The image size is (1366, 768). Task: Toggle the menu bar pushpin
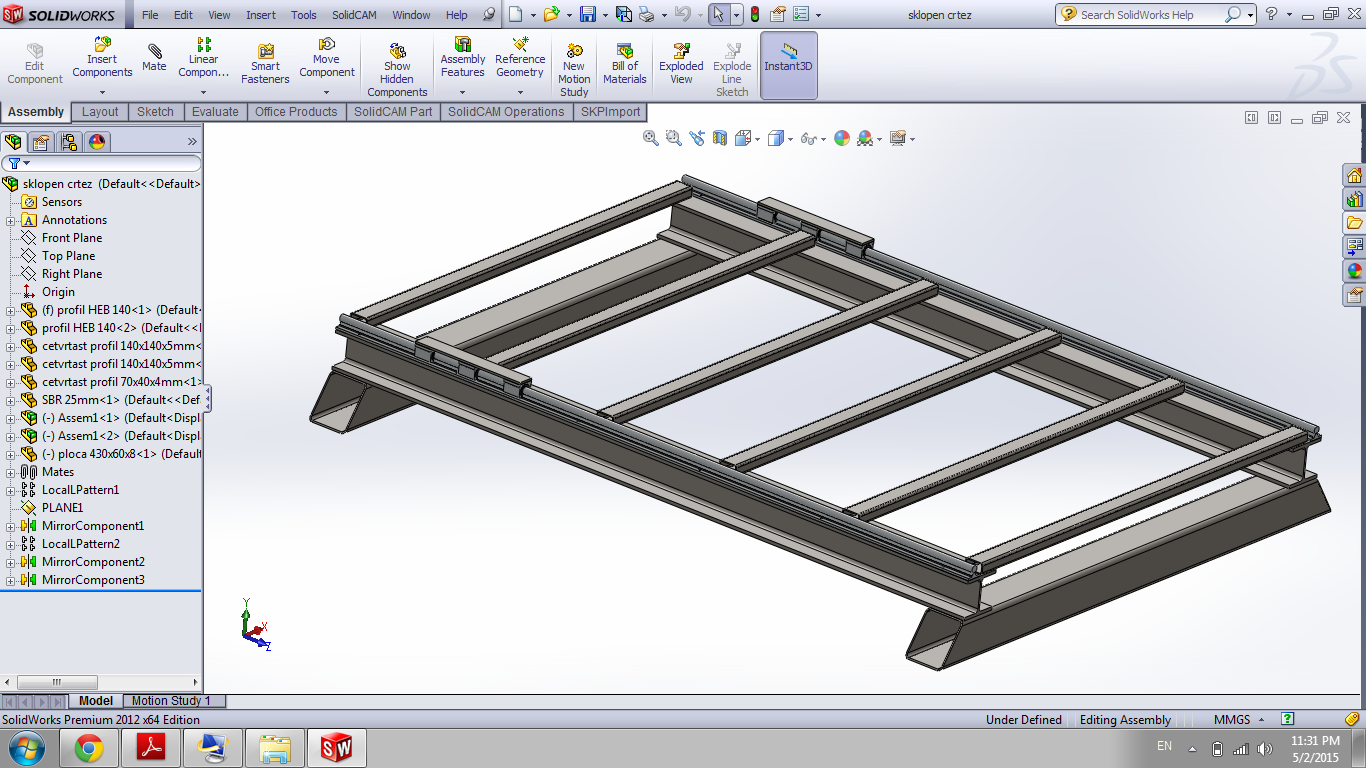click(488, 15)
